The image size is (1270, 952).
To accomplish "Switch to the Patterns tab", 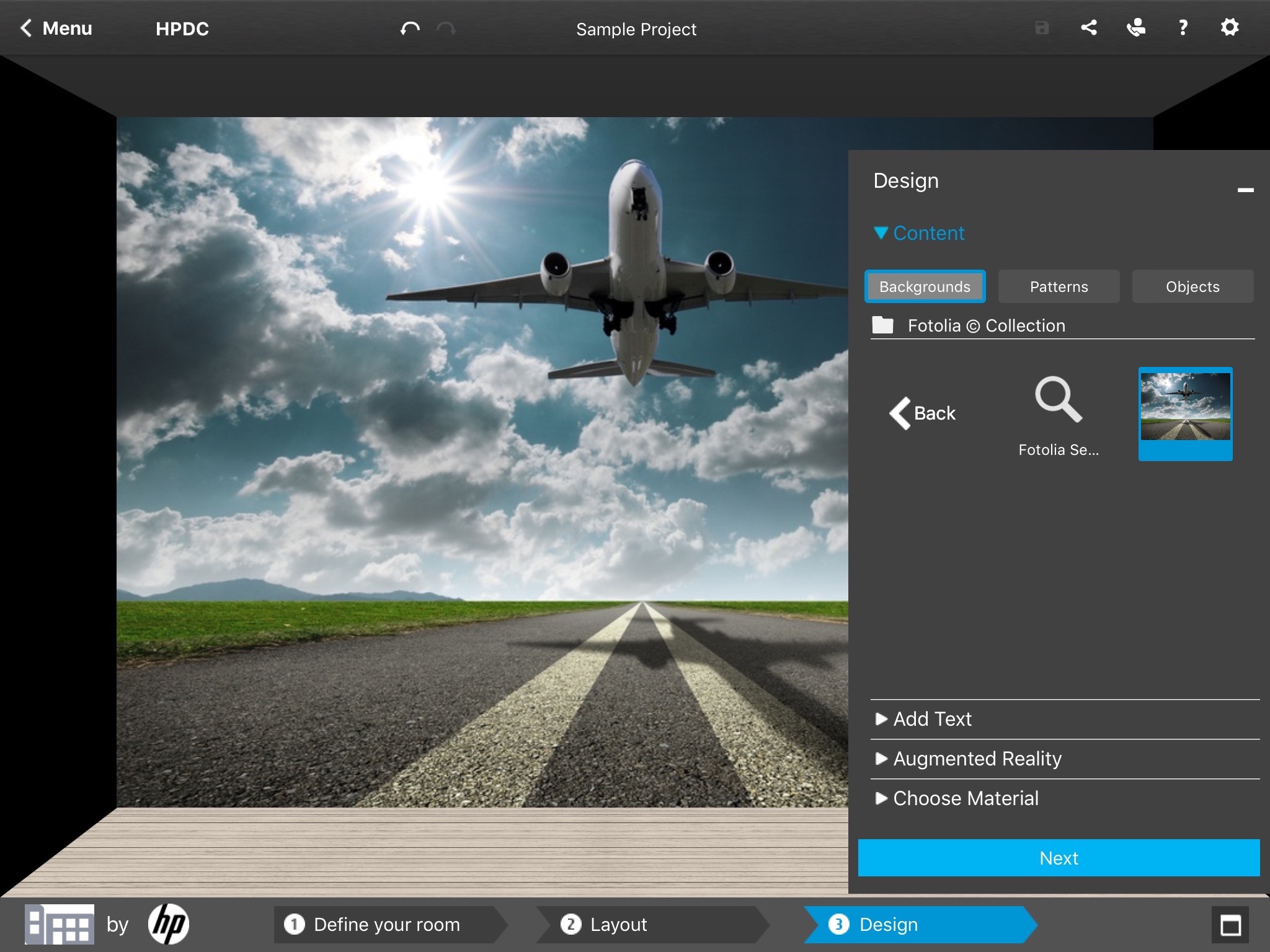I will [1059, 287].
